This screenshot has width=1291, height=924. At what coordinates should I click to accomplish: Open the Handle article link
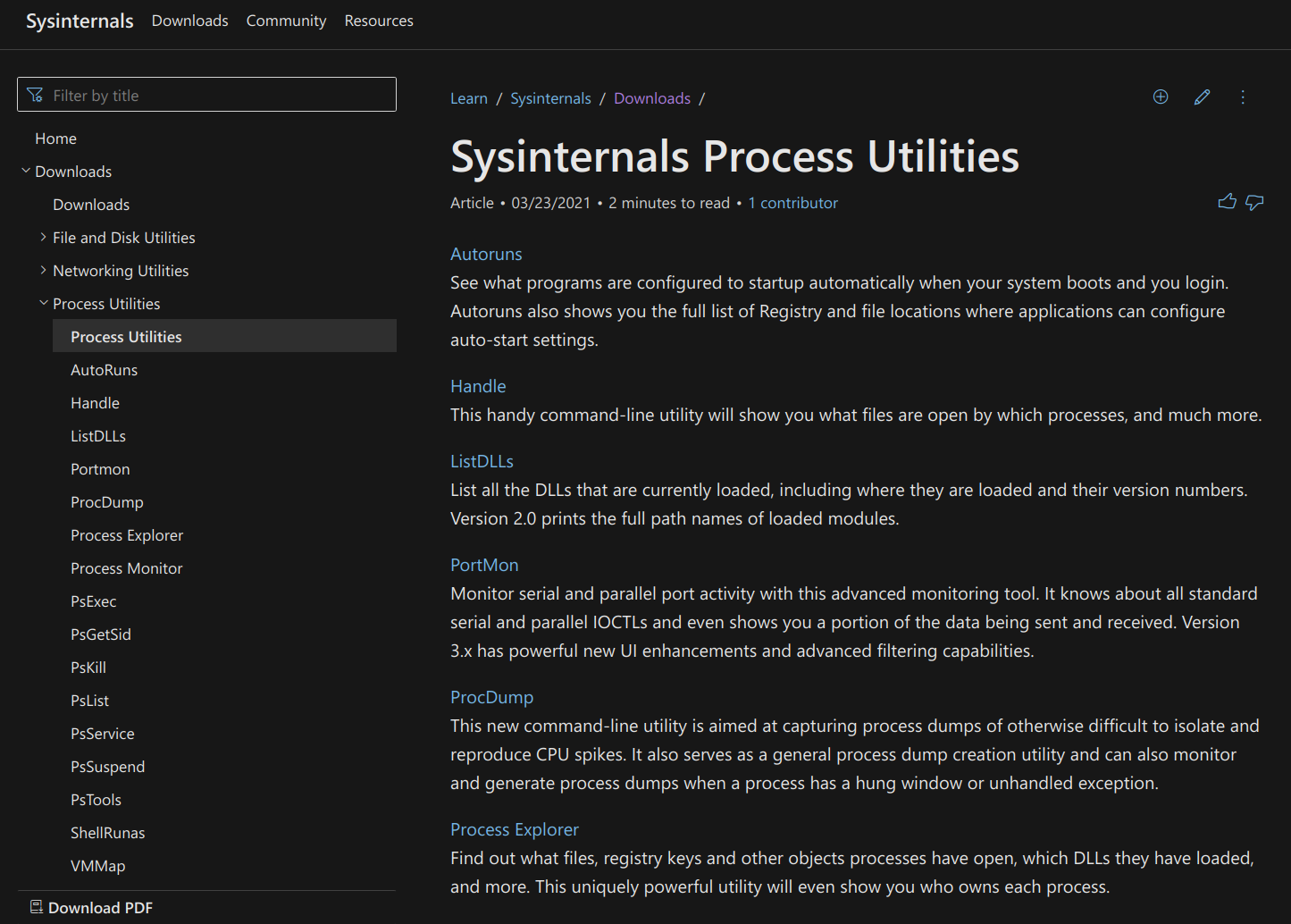point(478,386)
